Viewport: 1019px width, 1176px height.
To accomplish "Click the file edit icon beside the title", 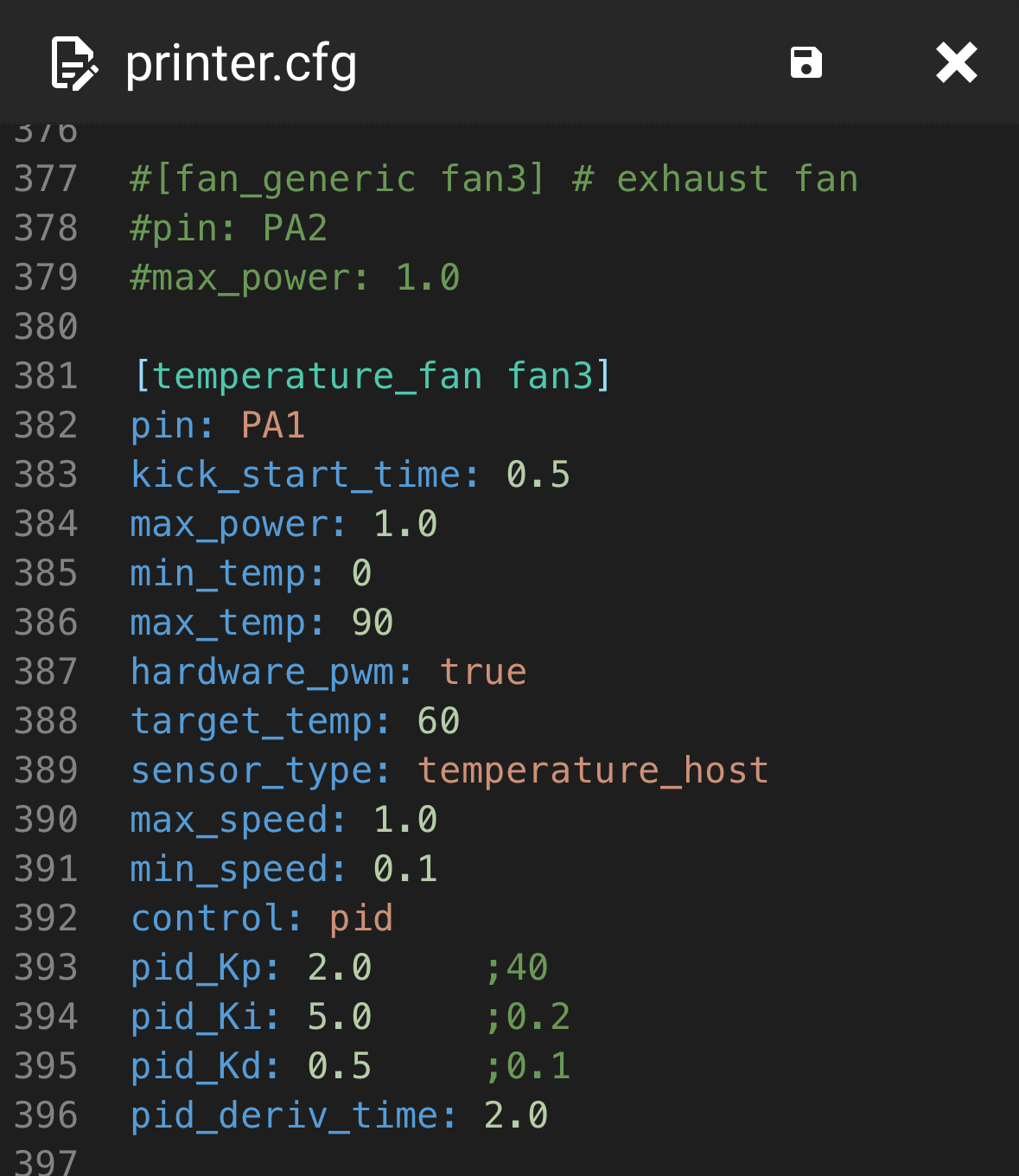I will tap(74, 63).
